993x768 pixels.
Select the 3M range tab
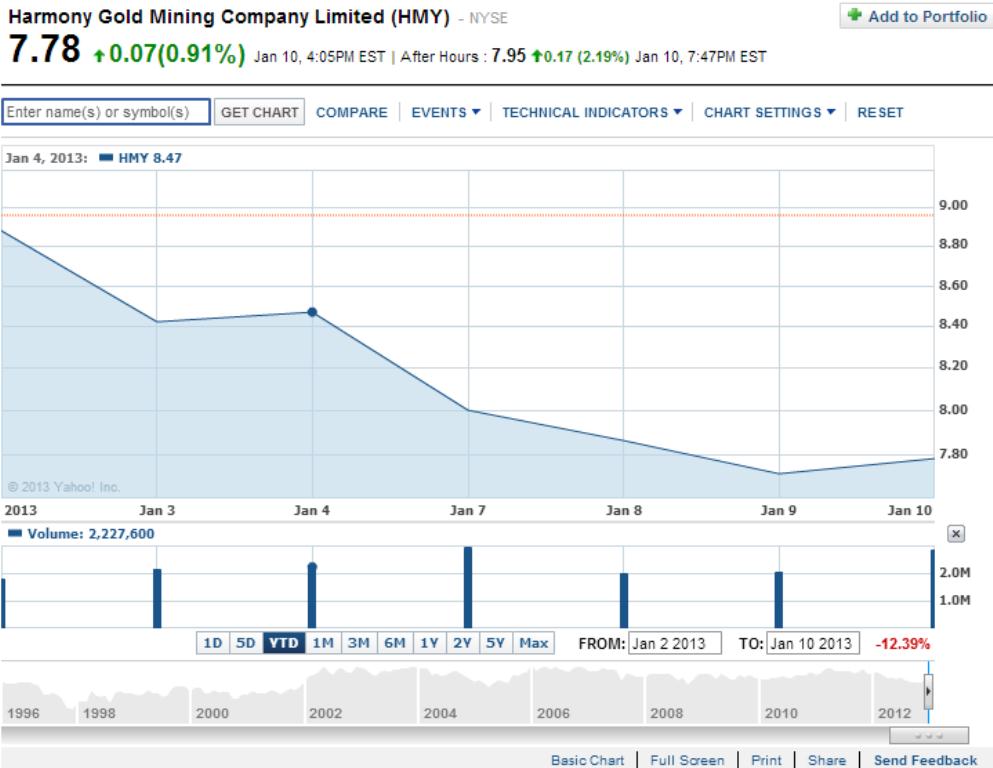358,643
